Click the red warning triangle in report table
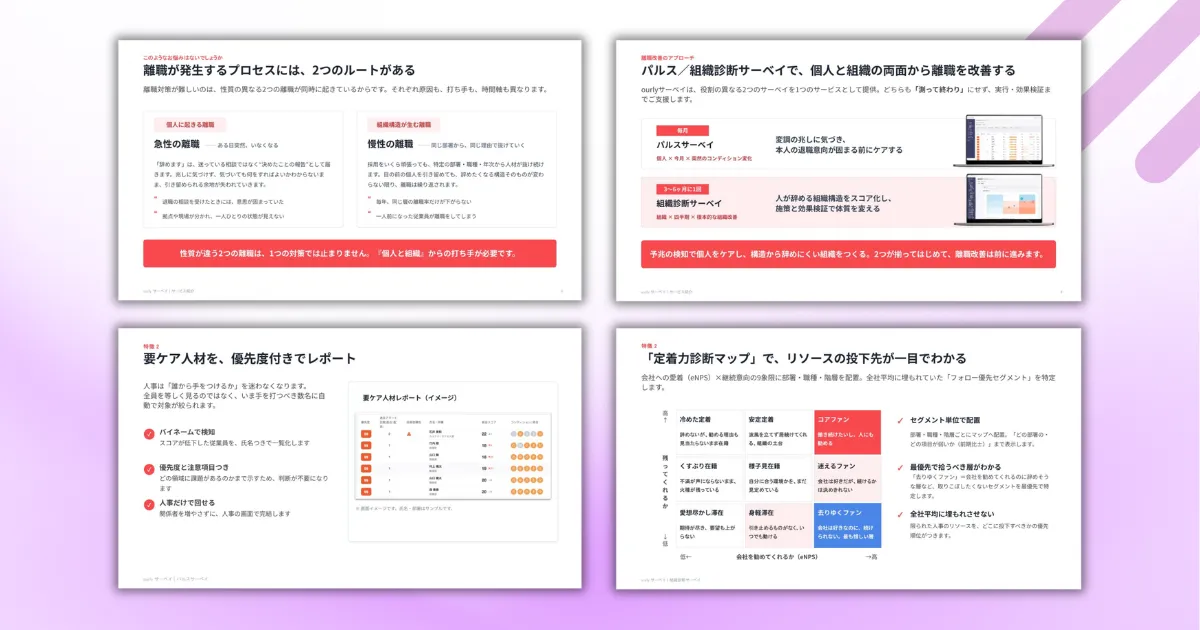This screenshot has height=630, width=1200. point(410,435)
